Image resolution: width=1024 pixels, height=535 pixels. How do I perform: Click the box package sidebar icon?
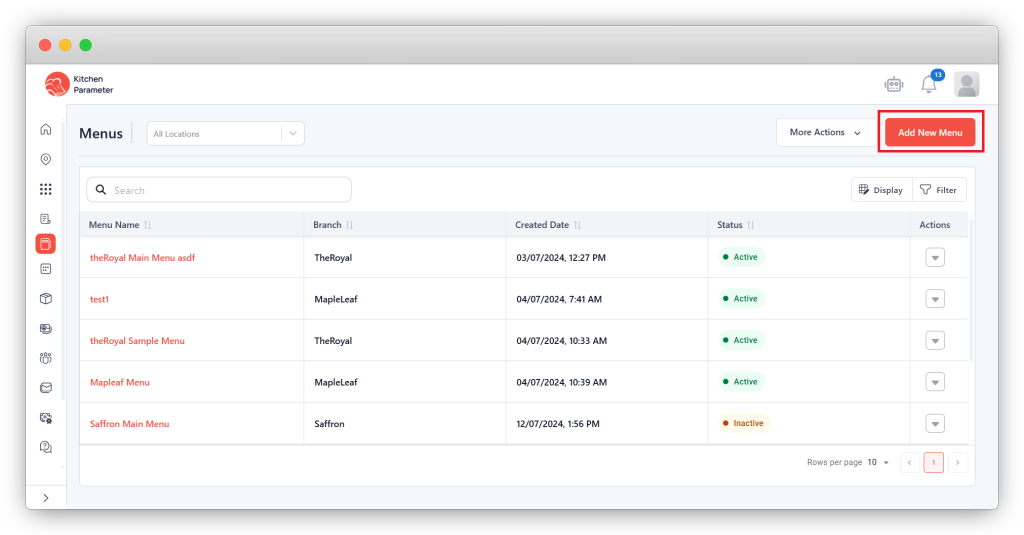[45, 298]
